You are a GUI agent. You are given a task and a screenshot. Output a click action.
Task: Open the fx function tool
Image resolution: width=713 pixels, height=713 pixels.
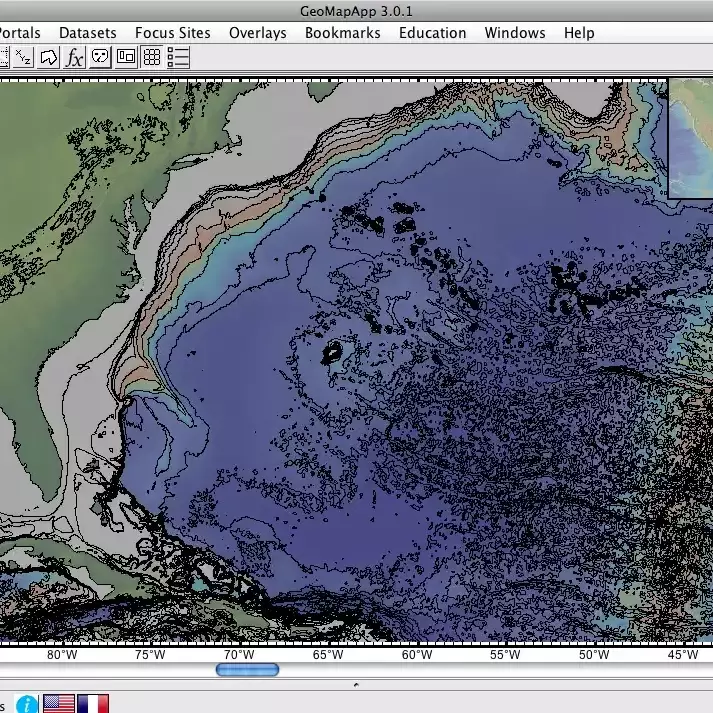[74, 57]
